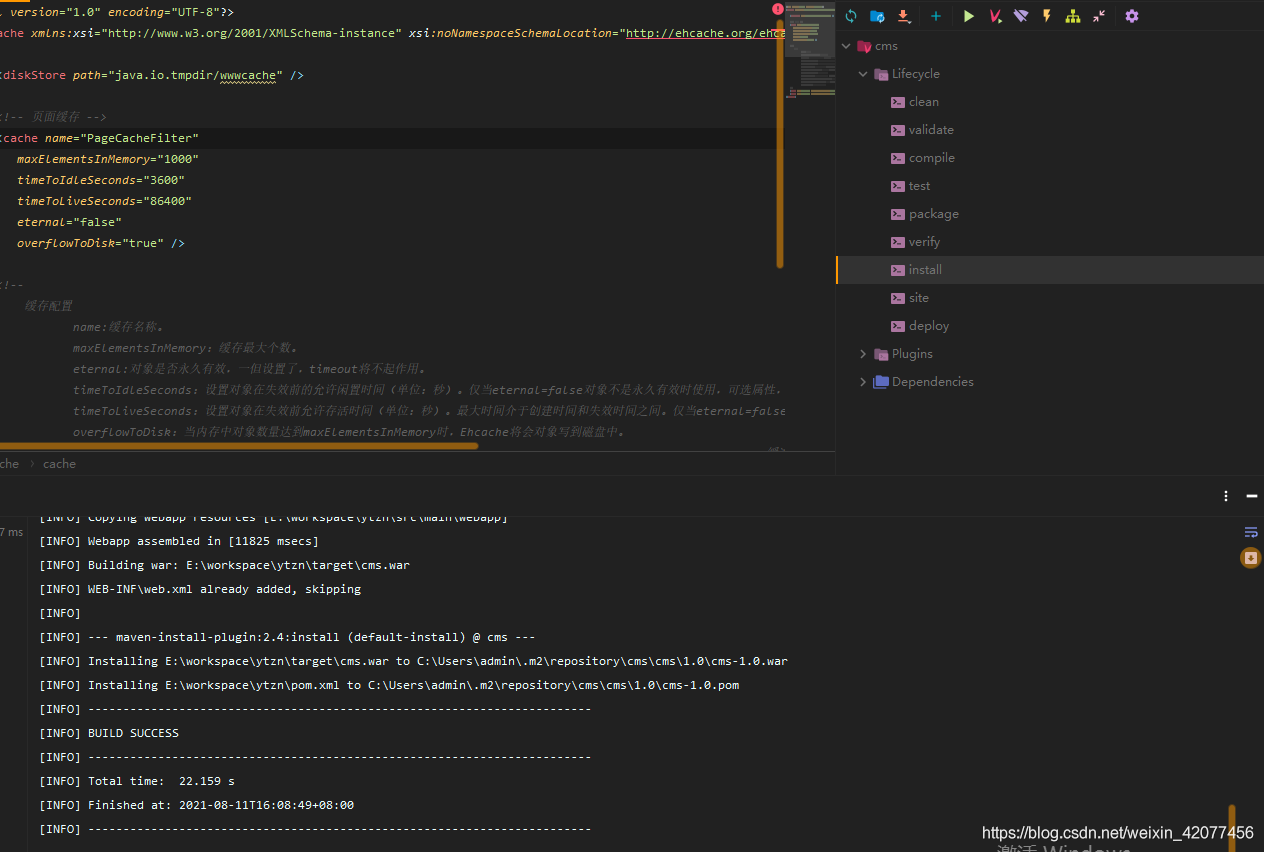
Task: Click Execute Maven Goal icon
Action: coord(995,16)
